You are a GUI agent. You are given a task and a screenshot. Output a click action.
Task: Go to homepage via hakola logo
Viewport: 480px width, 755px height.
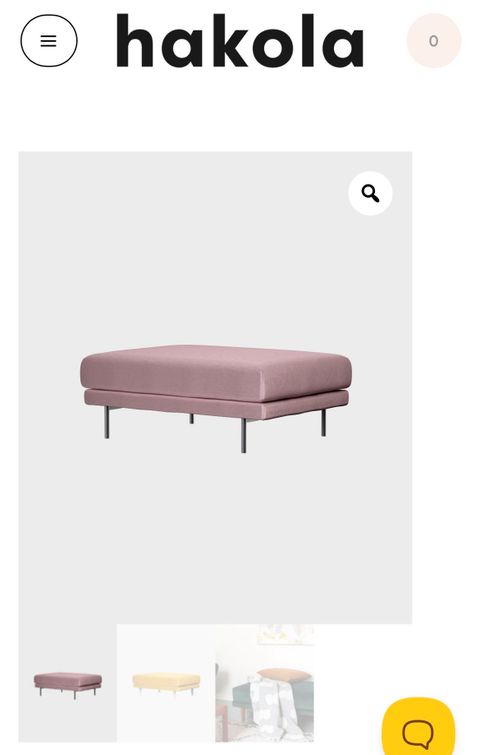tap(240, 40)
